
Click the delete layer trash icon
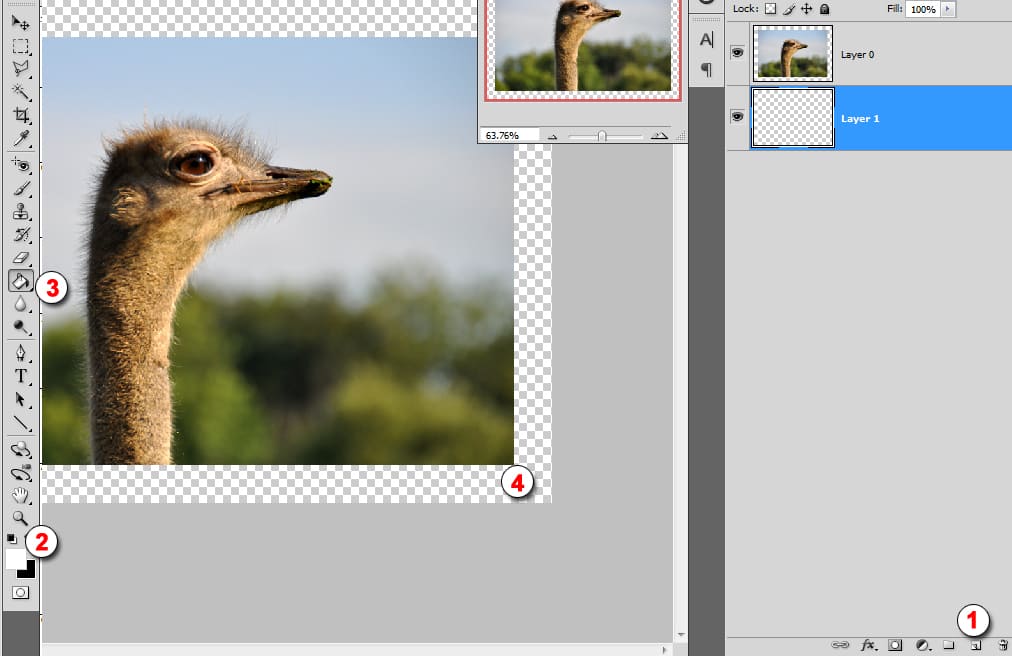(x=1000, y=646)
